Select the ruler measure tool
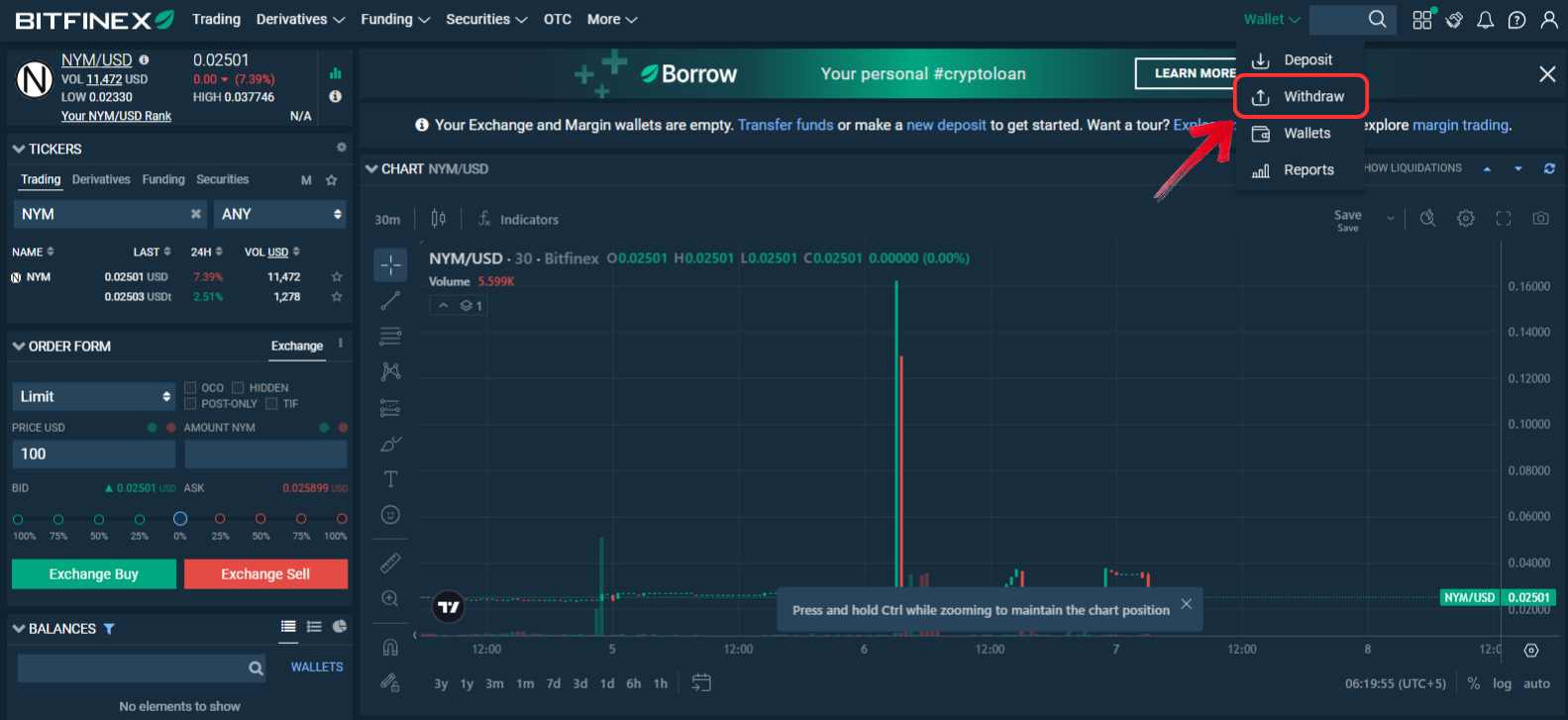Viewport: 1568px width, 720px height. click(390, 563)
